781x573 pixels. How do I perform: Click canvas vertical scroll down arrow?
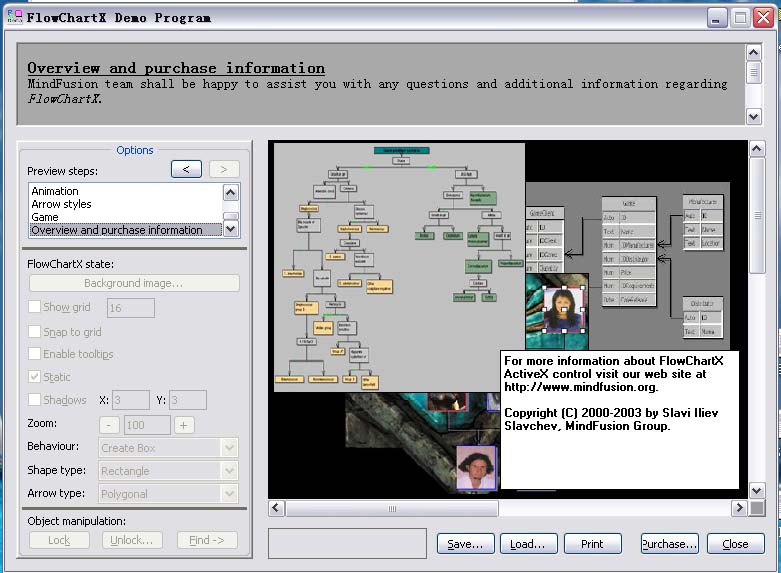757,490
